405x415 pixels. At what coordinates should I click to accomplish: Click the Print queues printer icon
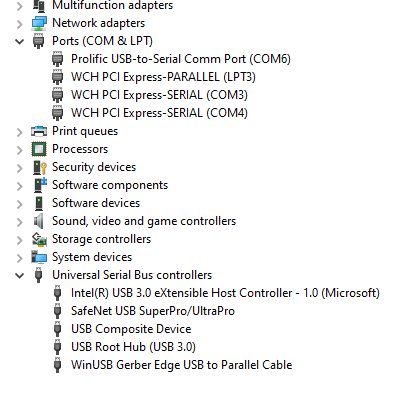(39, 131)
